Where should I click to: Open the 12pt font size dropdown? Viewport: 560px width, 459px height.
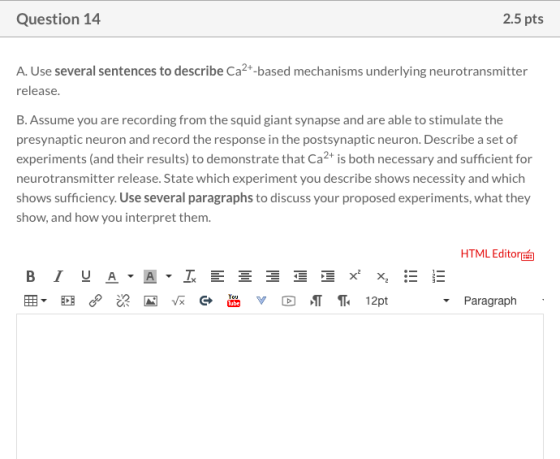(x=407, y=301)
